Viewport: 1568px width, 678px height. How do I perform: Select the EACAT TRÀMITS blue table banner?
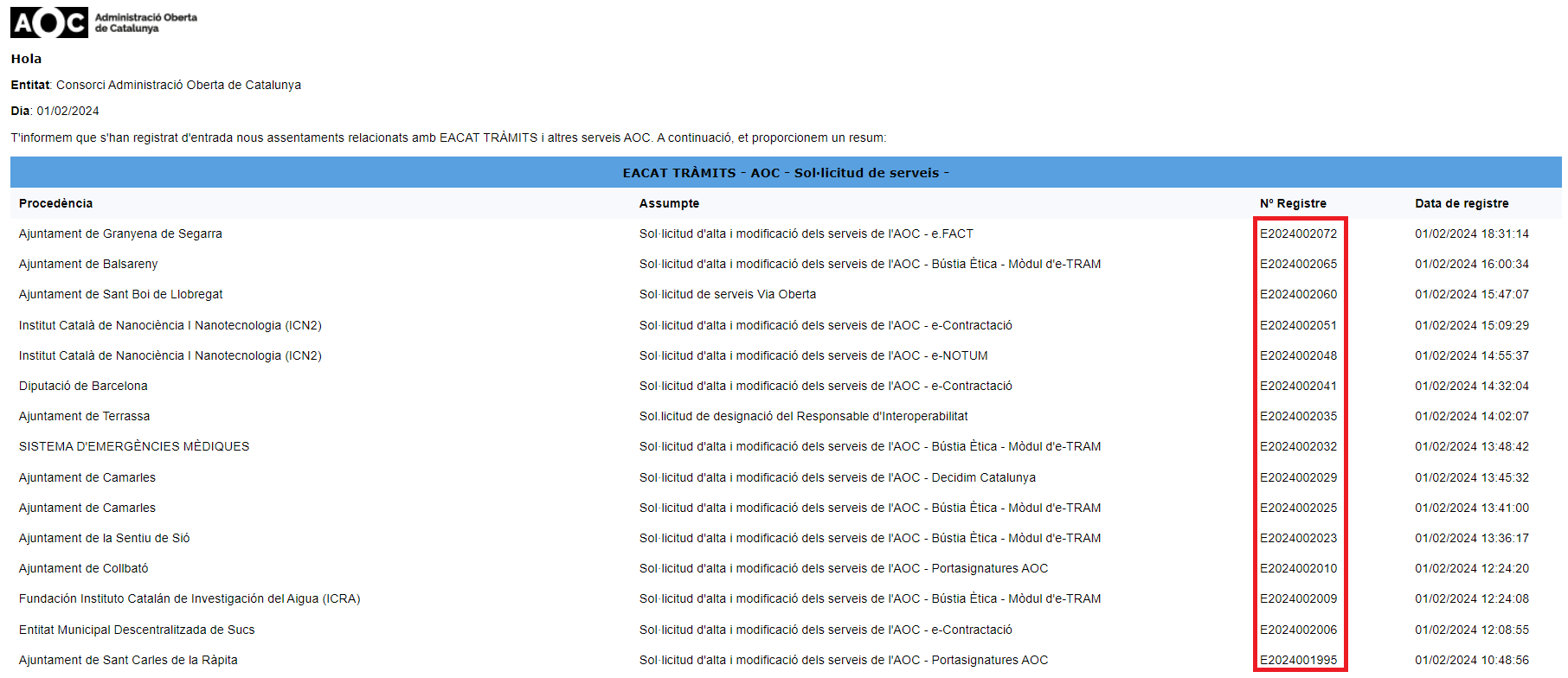tap(785, 173)
